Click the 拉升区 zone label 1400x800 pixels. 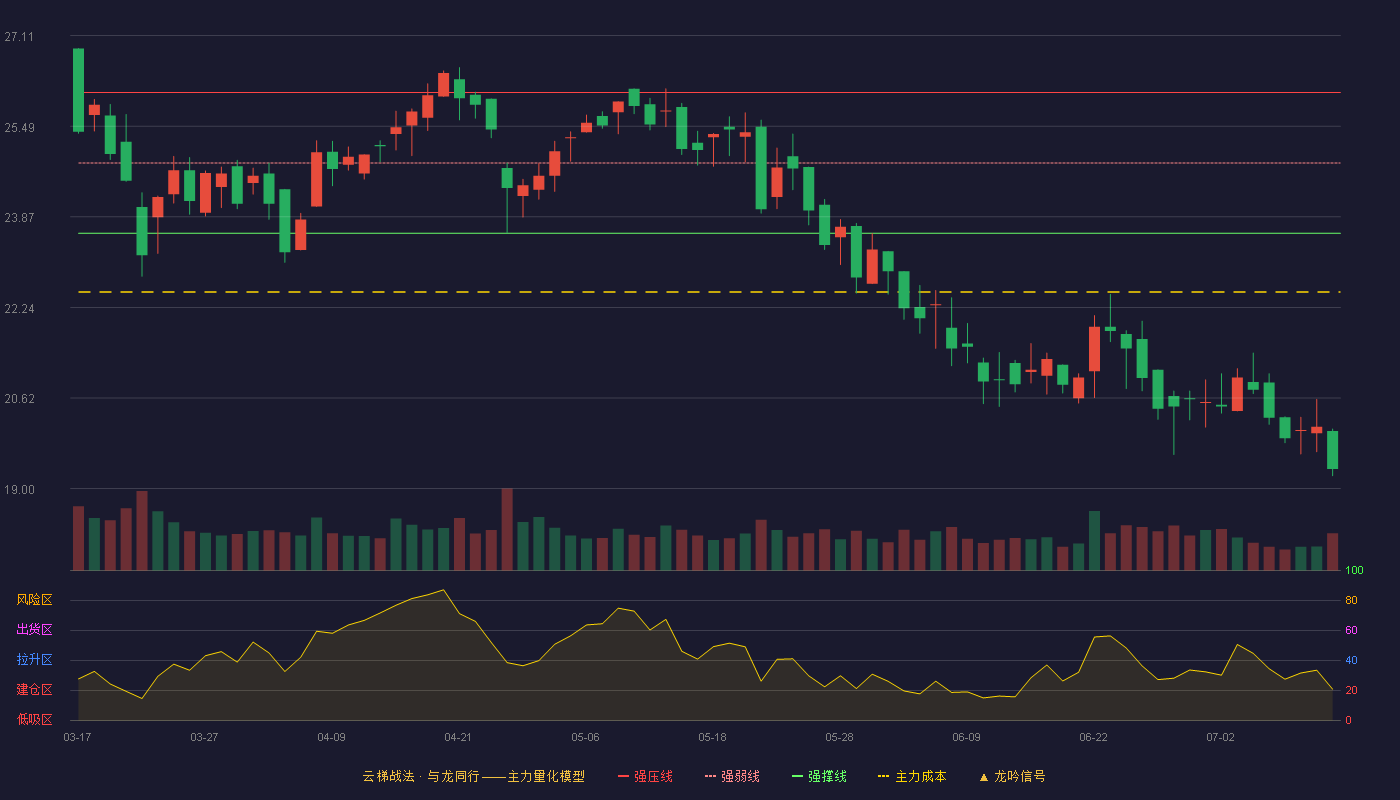click(x=34, y=660)
